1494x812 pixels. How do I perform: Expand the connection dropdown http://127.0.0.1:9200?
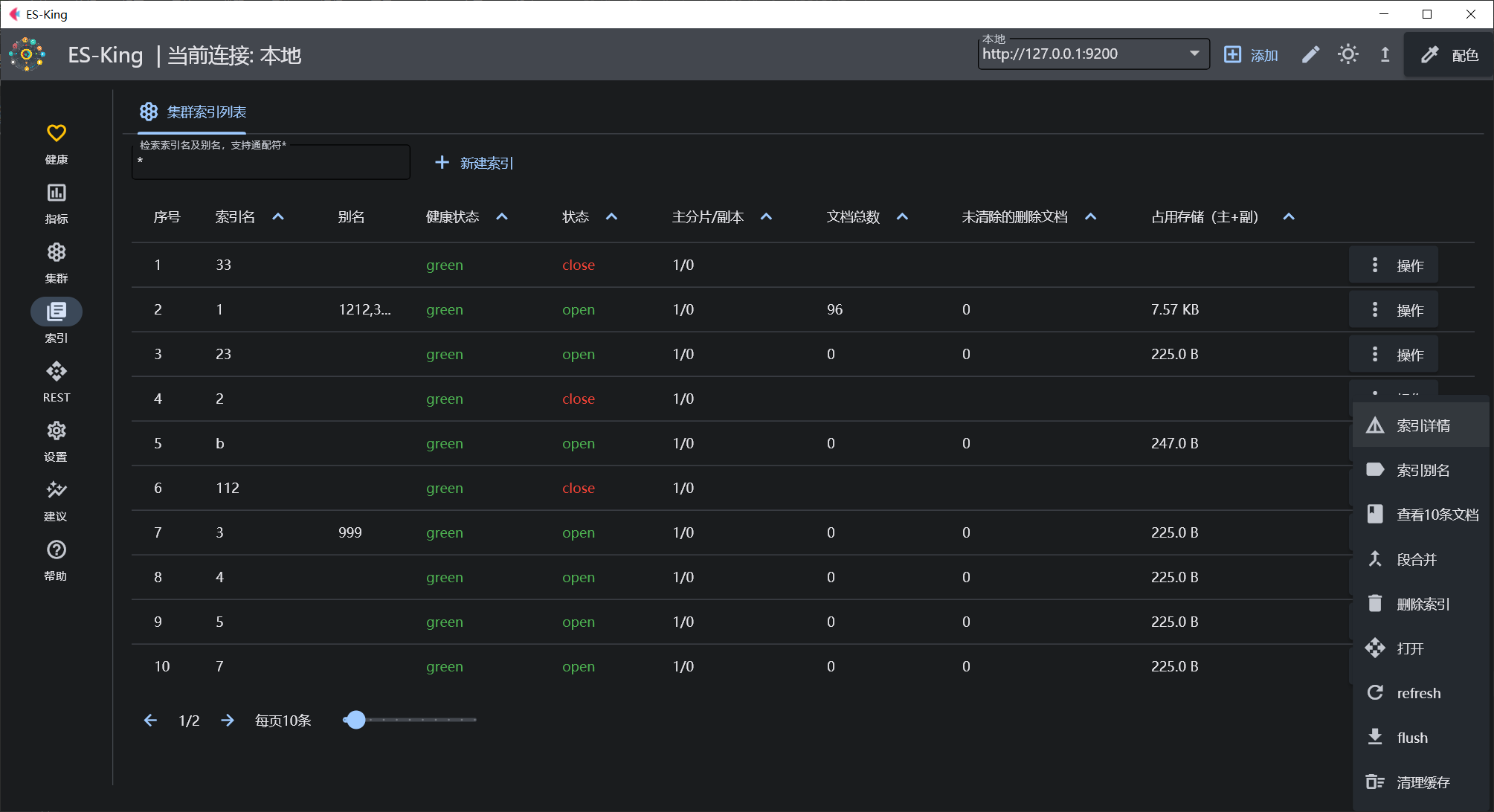1194,54
